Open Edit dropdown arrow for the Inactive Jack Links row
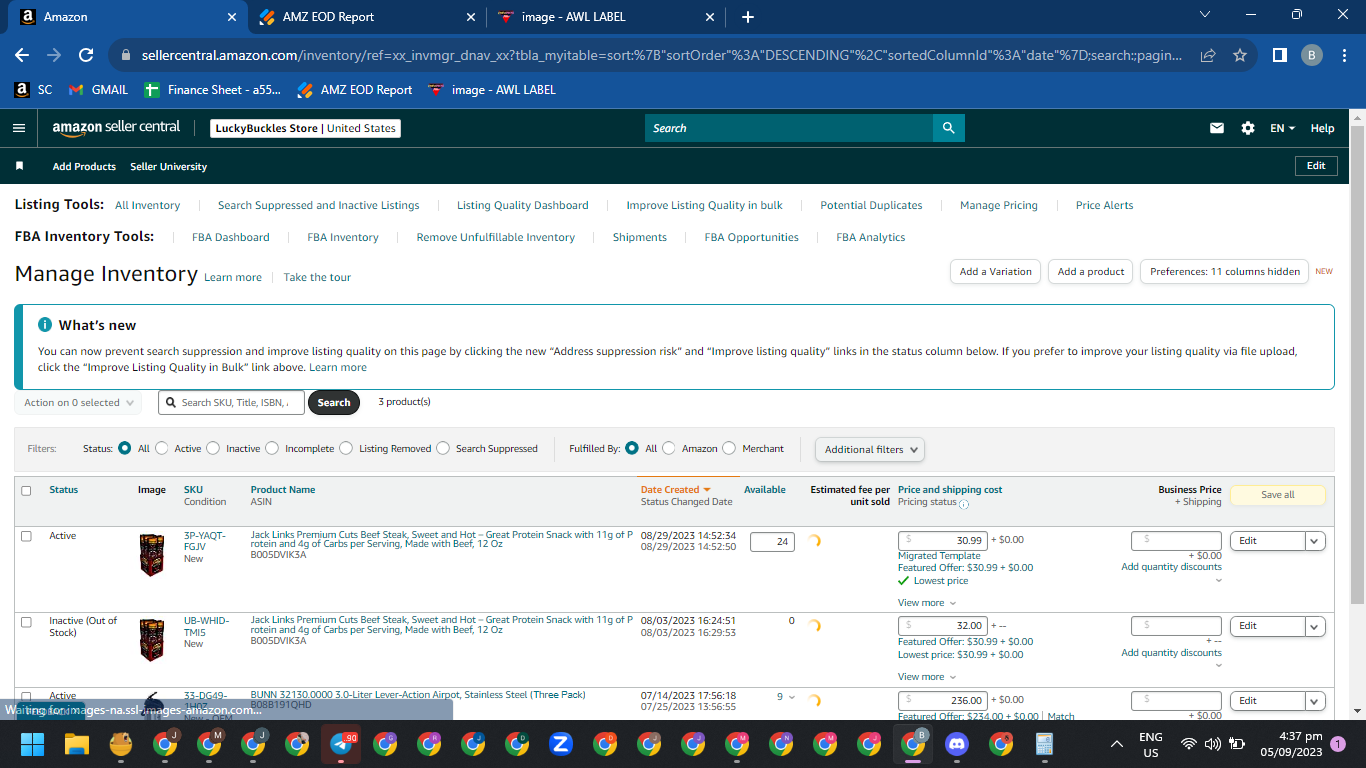Viewport: 1366px width, 768px height. 1315,626
